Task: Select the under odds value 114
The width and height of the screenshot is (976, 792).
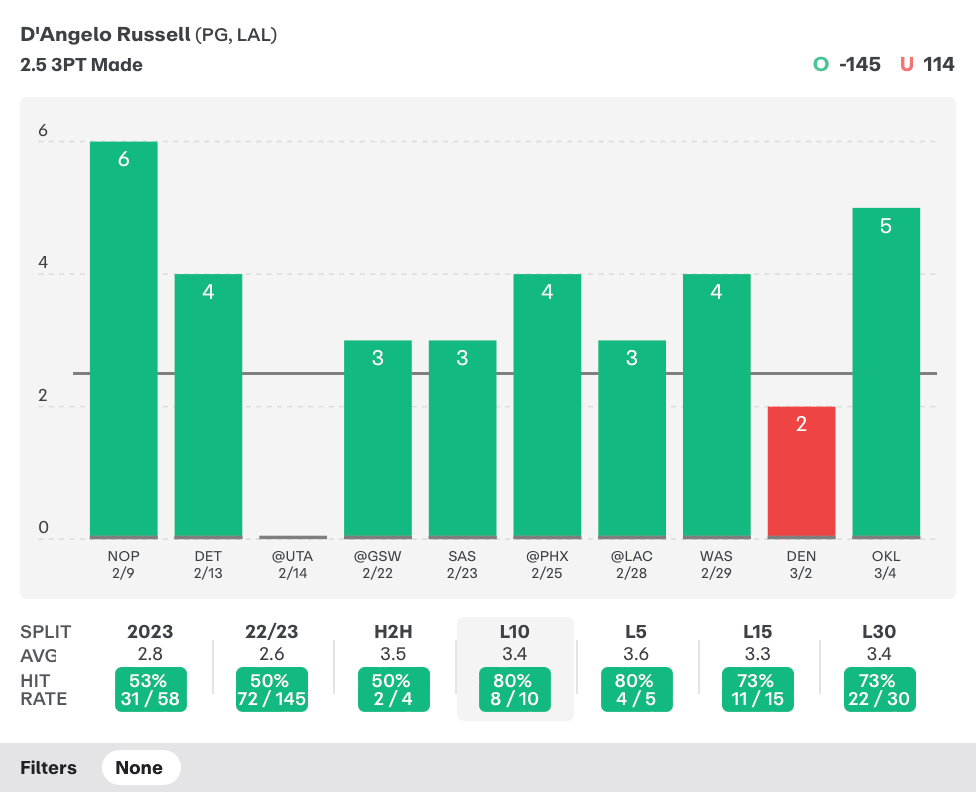Action: tap(939, 64)
